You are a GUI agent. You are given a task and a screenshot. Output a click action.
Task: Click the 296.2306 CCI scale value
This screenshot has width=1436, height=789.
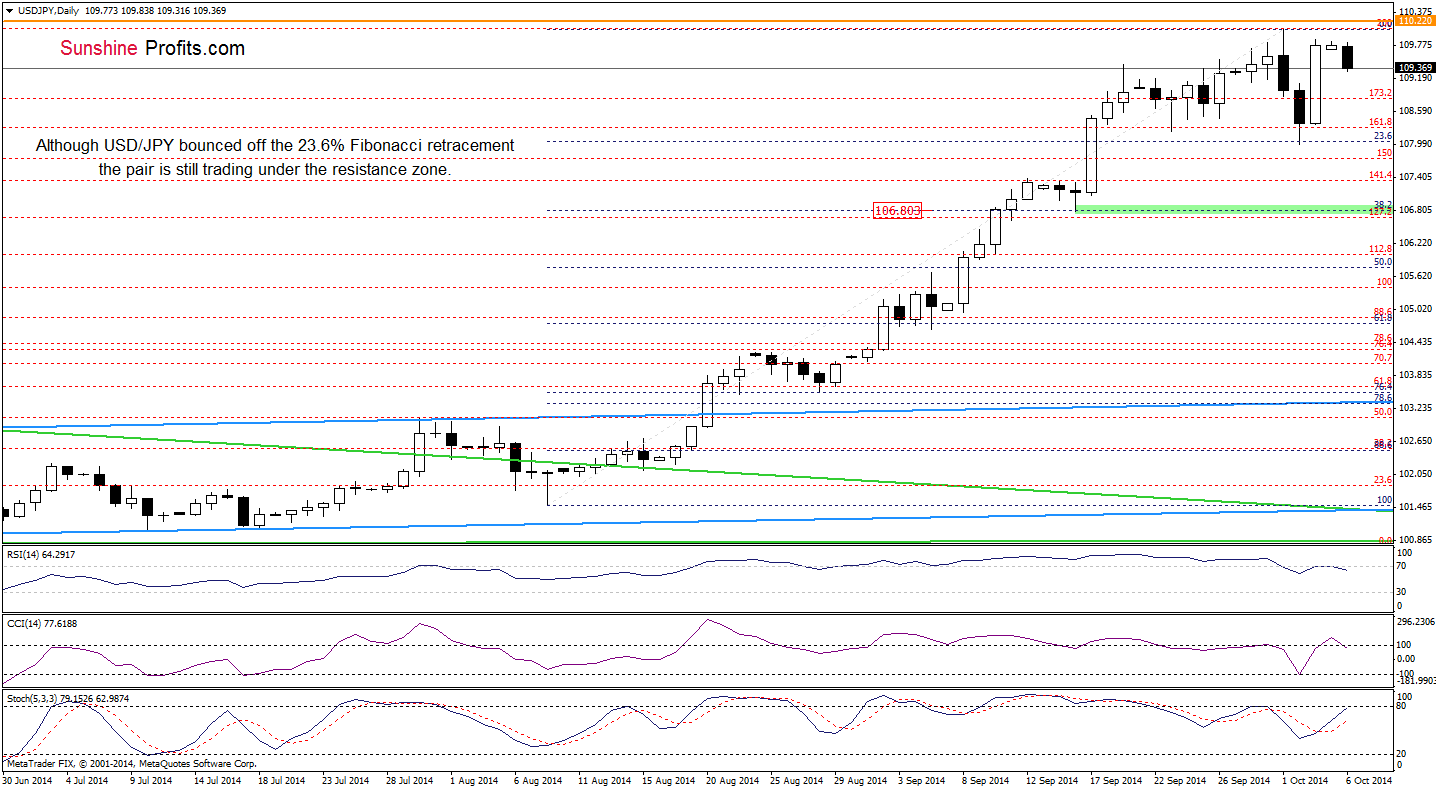click(x=1416, y=621)
